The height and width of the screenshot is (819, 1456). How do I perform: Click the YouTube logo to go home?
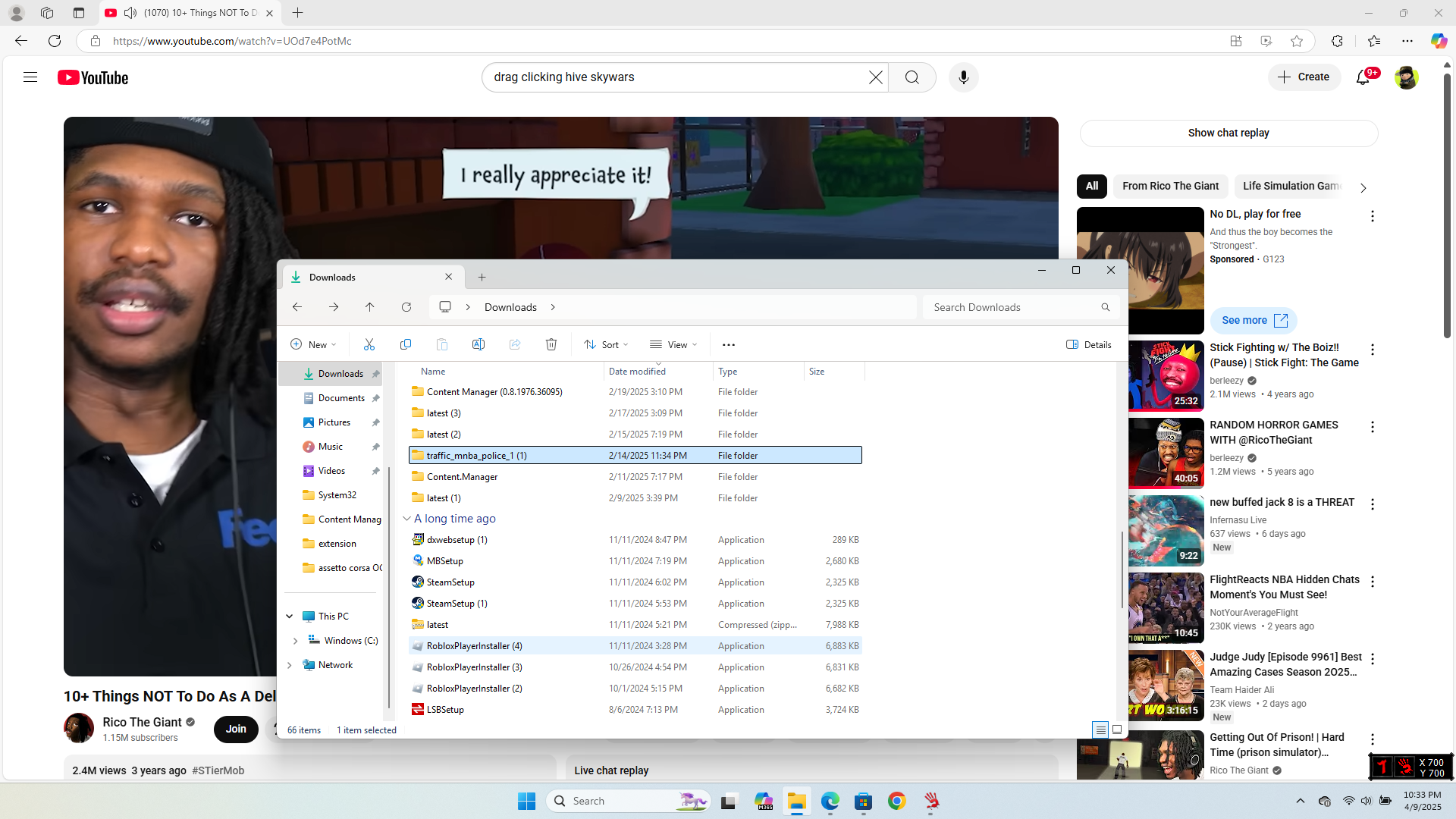(93, 77)
